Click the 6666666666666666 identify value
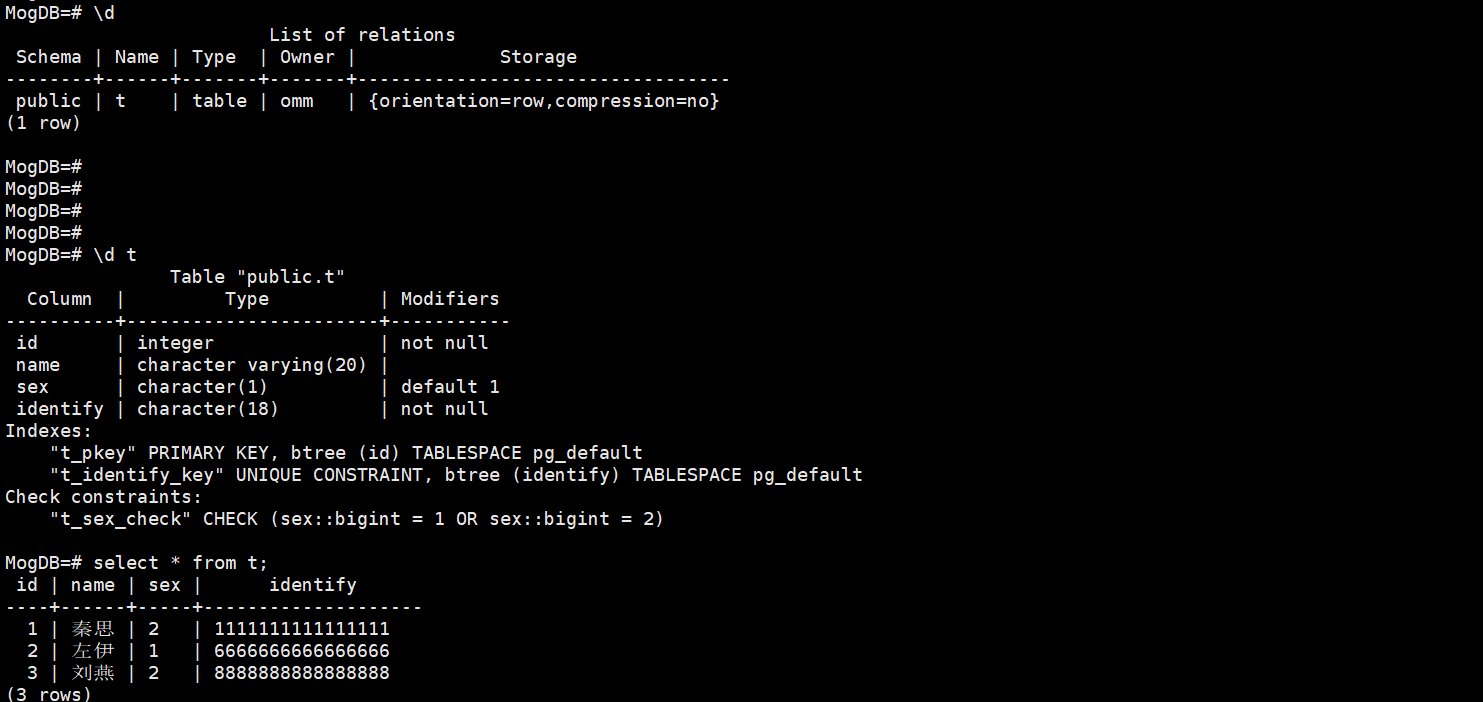 point(302,651)
